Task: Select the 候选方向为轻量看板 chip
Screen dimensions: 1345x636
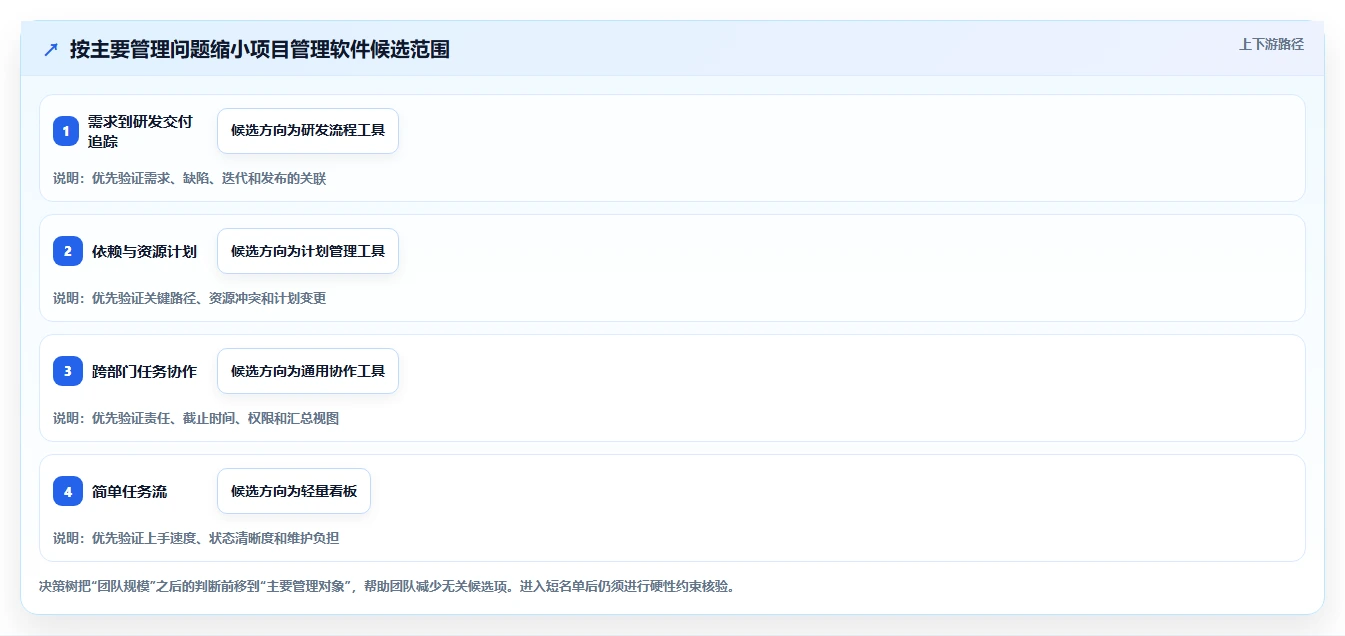Action: pos(294,491)
